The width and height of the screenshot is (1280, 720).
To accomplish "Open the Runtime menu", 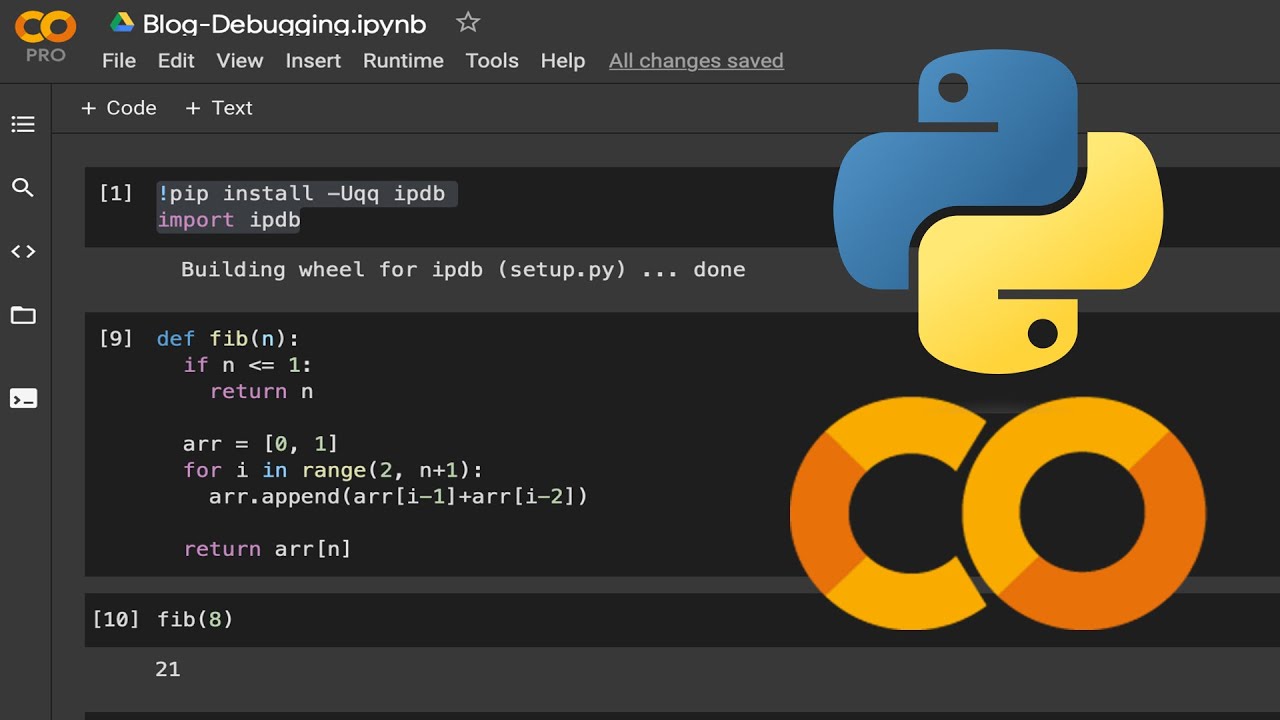I will click(403, 60).
